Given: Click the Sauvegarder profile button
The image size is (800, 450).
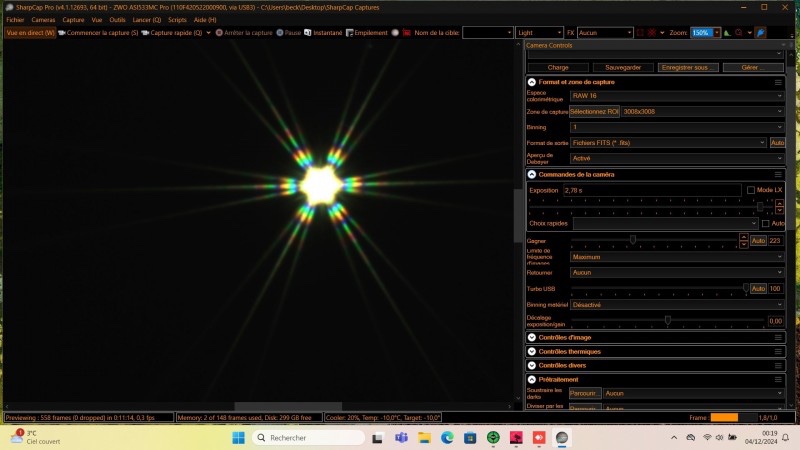Looking at the screenshot, I should click(623, 67).
